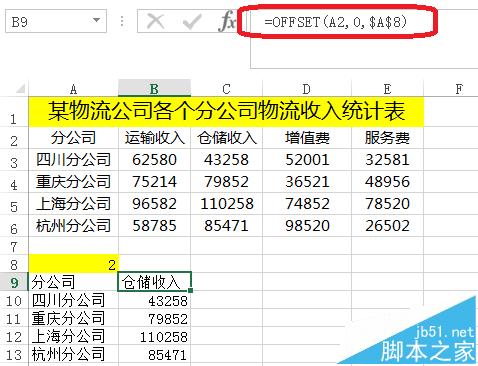Click cell 85471 in row 6
This screenshot has height=366, width=478.
pyautogui.click(x=226, y=226)
